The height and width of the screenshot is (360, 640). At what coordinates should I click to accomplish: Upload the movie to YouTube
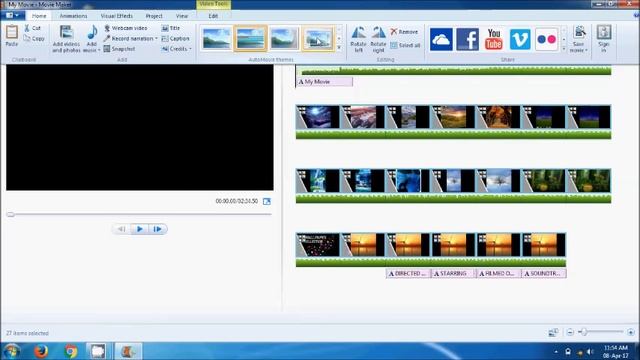[494, 39]
